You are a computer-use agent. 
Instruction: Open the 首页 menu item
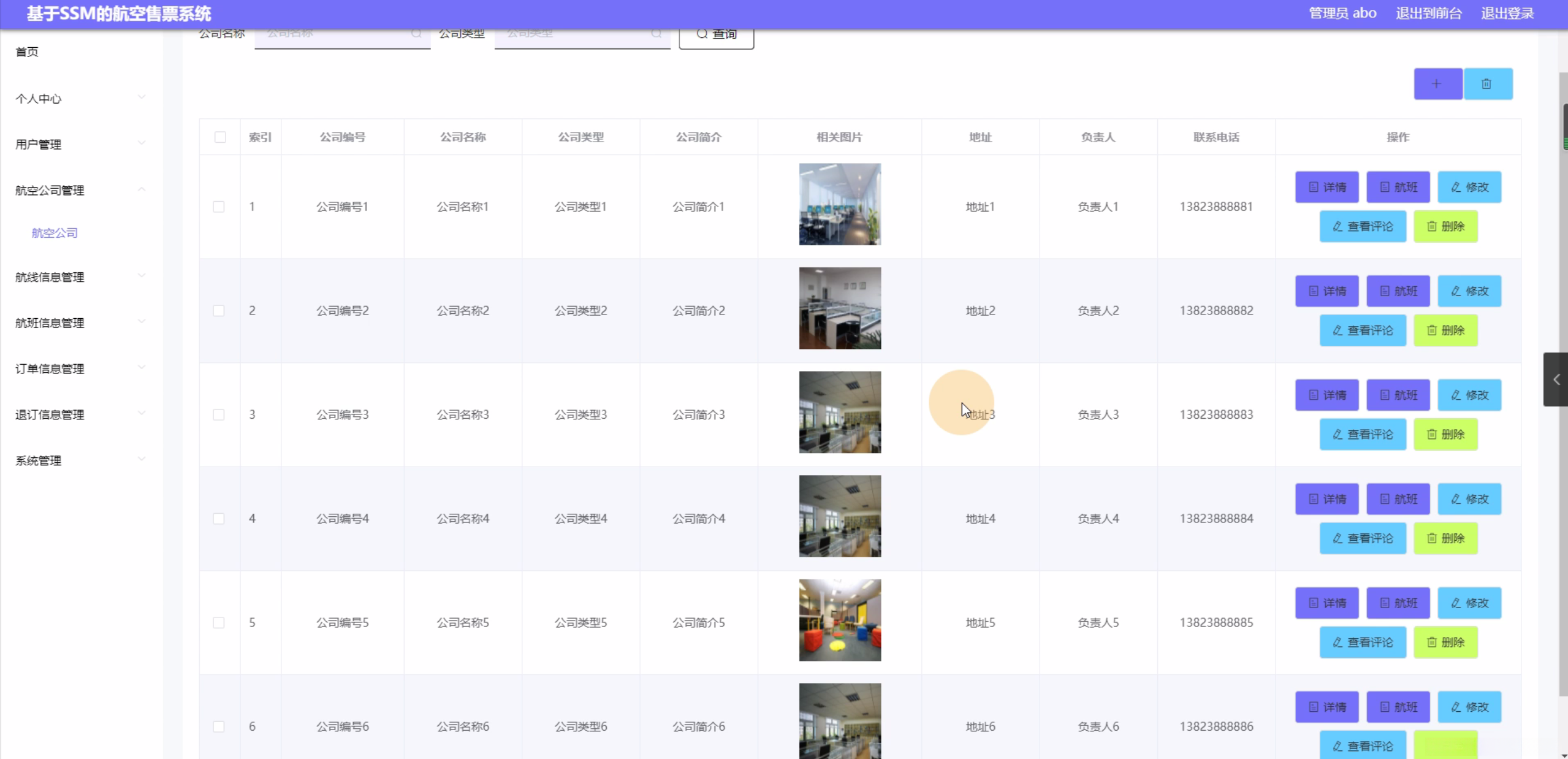coord(27,52)
